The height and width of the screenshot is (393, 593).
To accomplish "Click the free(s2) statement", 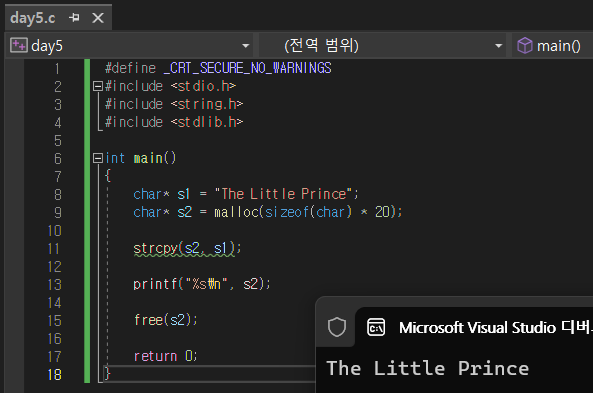I will [165, 320].
